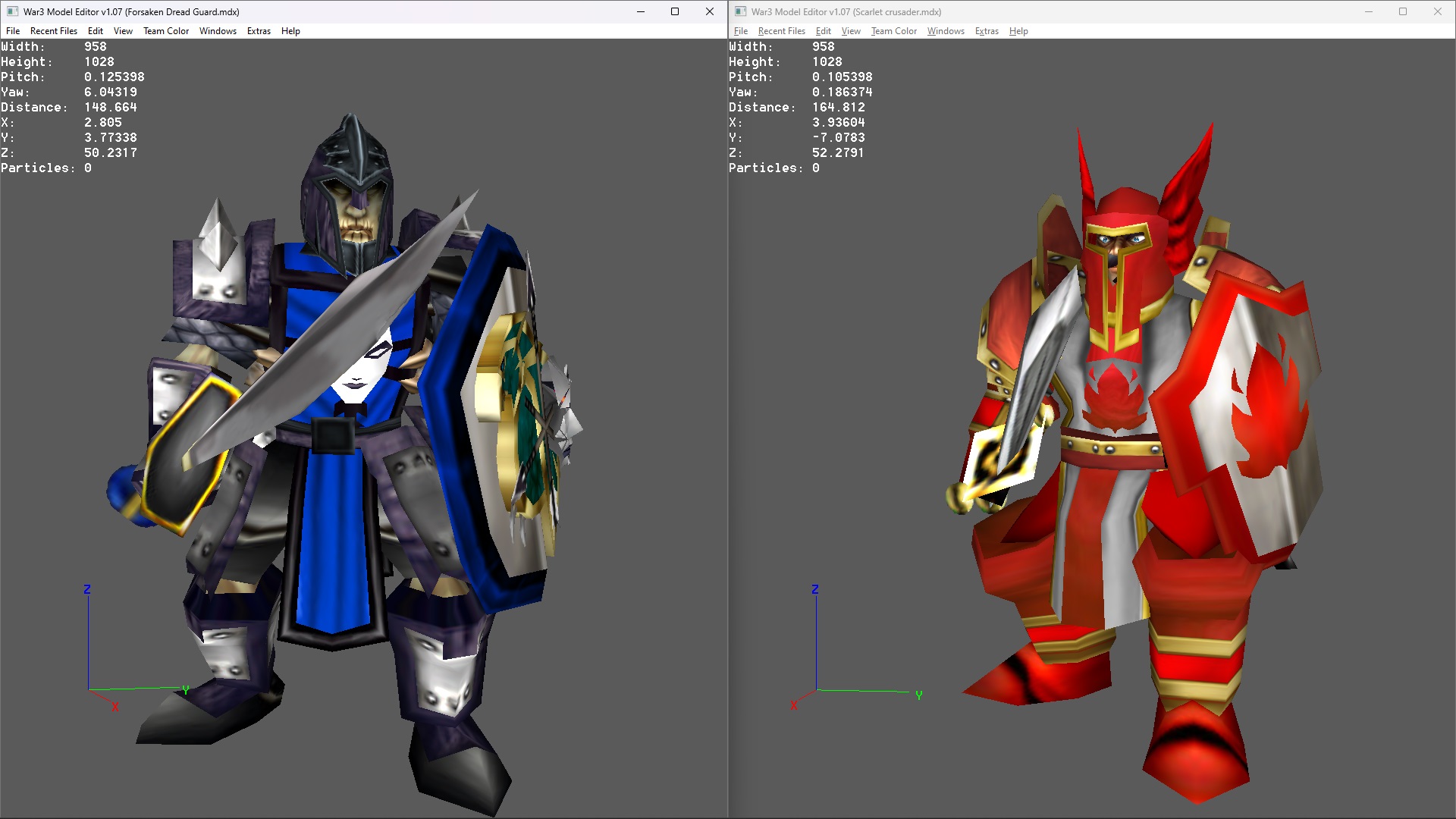This screenshot has width=1456, height=819.
Task: Open Edit menu in Scarlet crusader window
Action: pos(824,31)
